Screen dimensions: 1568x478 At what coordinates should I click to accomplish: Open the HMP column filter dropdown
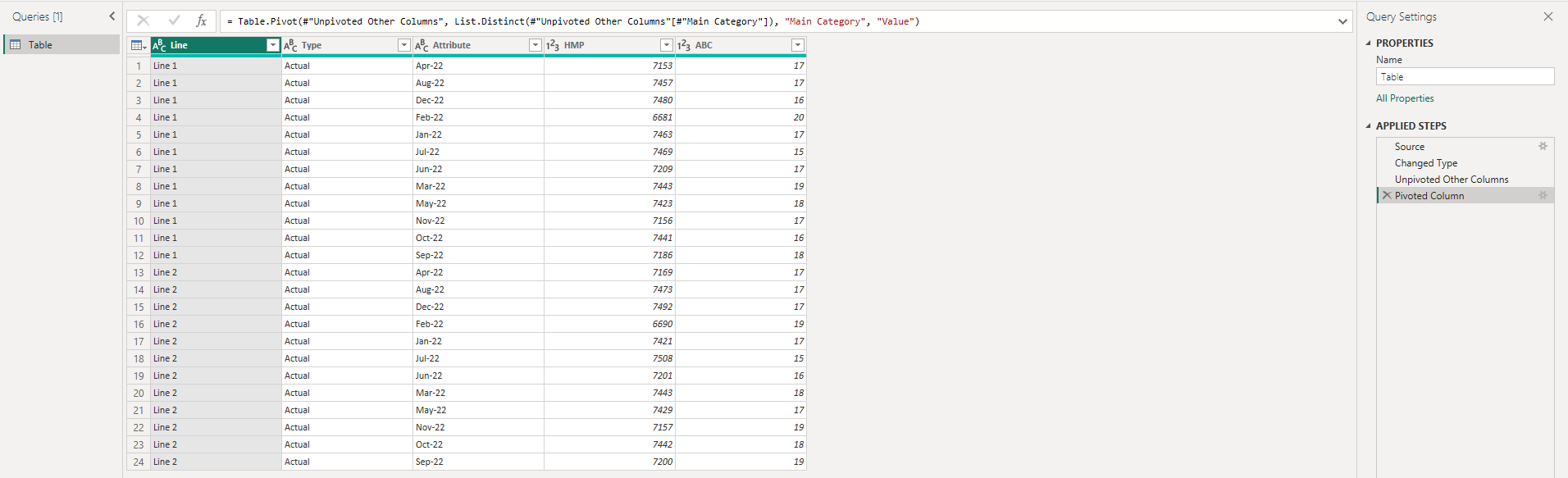click(x=667, y=45)
